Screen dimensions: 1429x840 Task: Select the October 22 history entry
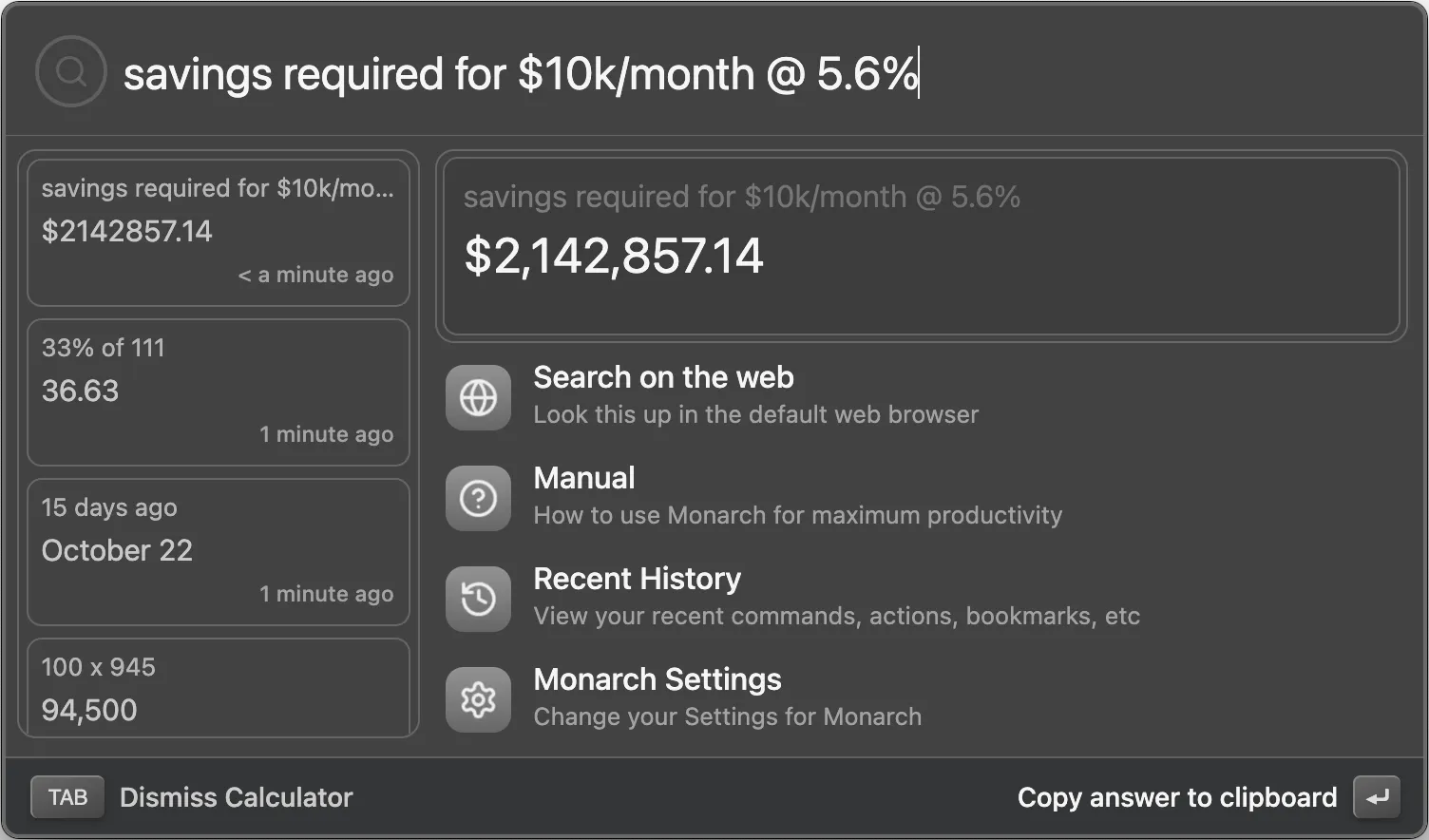coord(219,551)
